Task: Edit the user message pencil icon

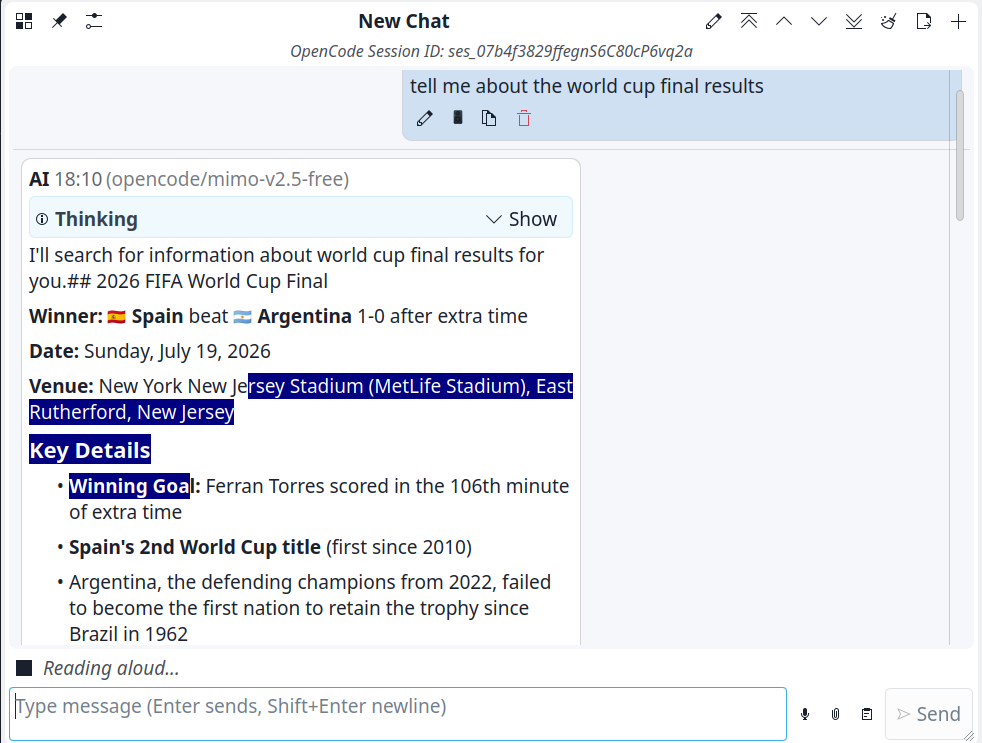Action: pos(425,118)
